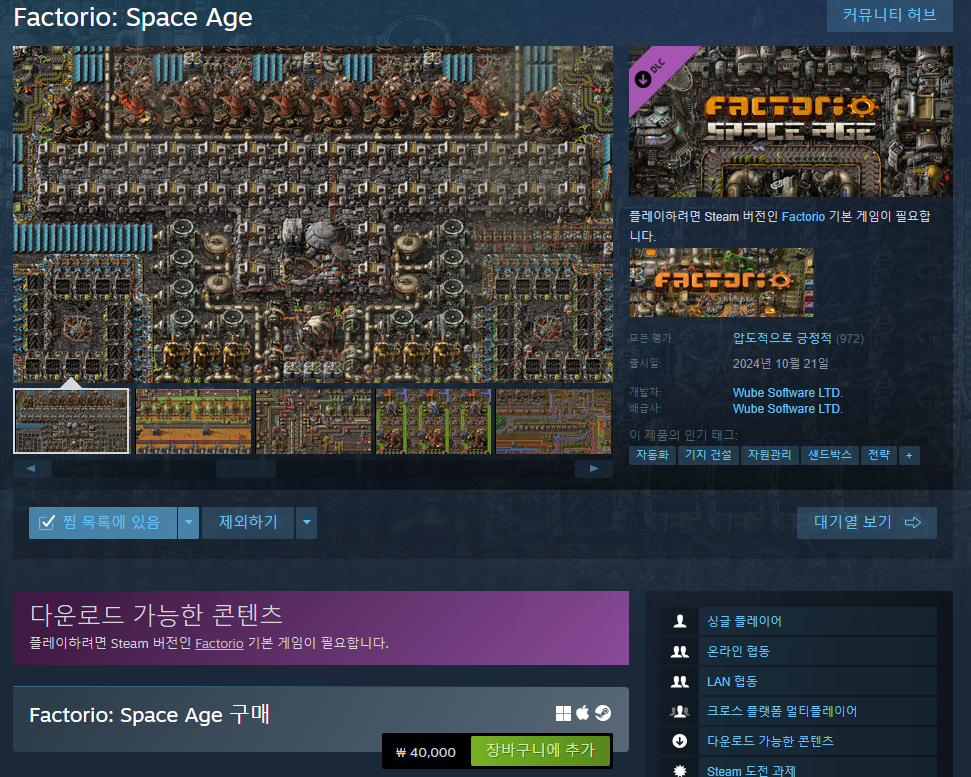This screenshot has width=971, height=777.
Task: Open the 커뮤니티 허브 button
Action: 889,15
